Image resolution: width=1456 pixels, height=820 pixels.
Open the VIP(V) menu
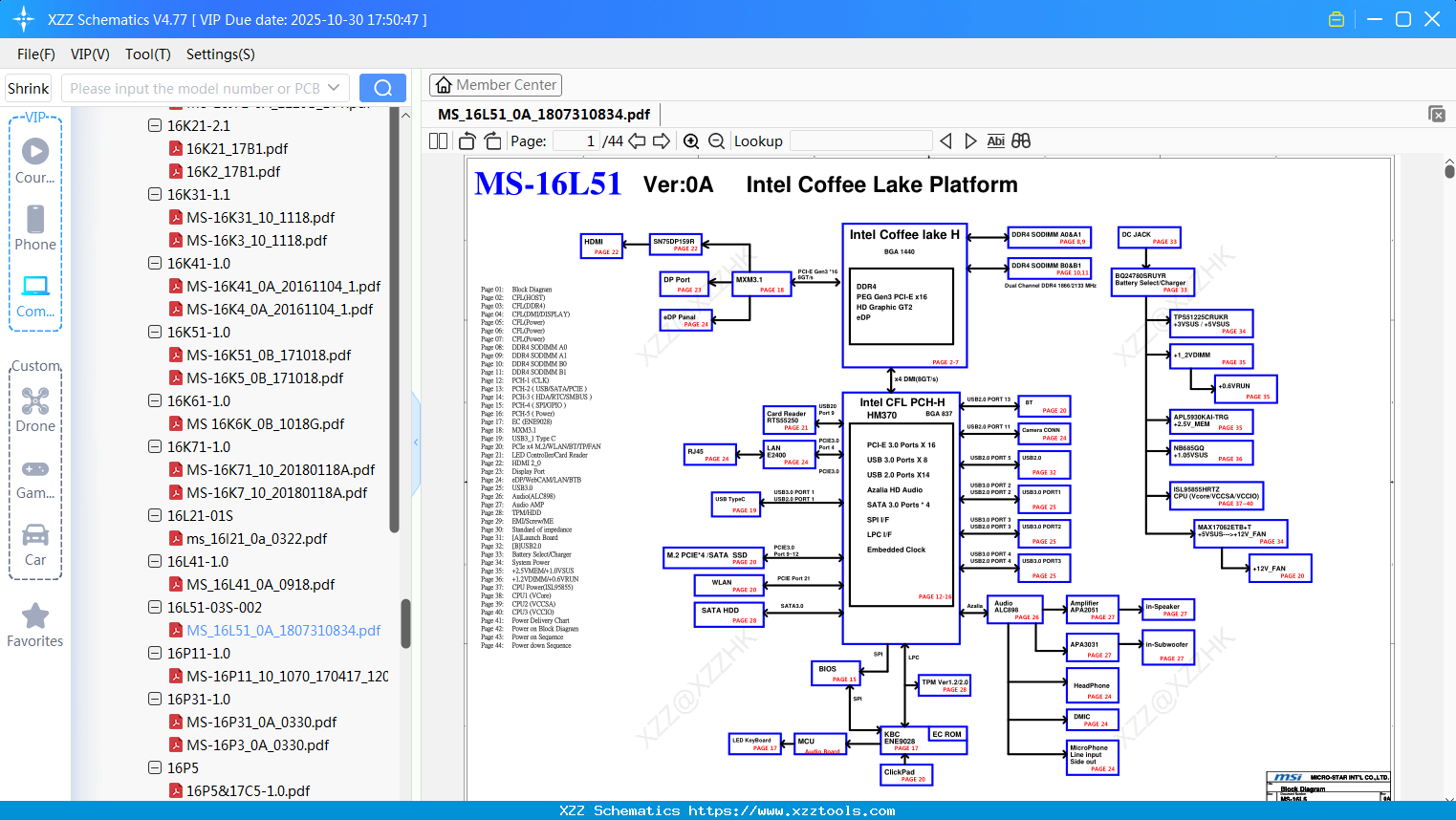[x=90, y=54]
